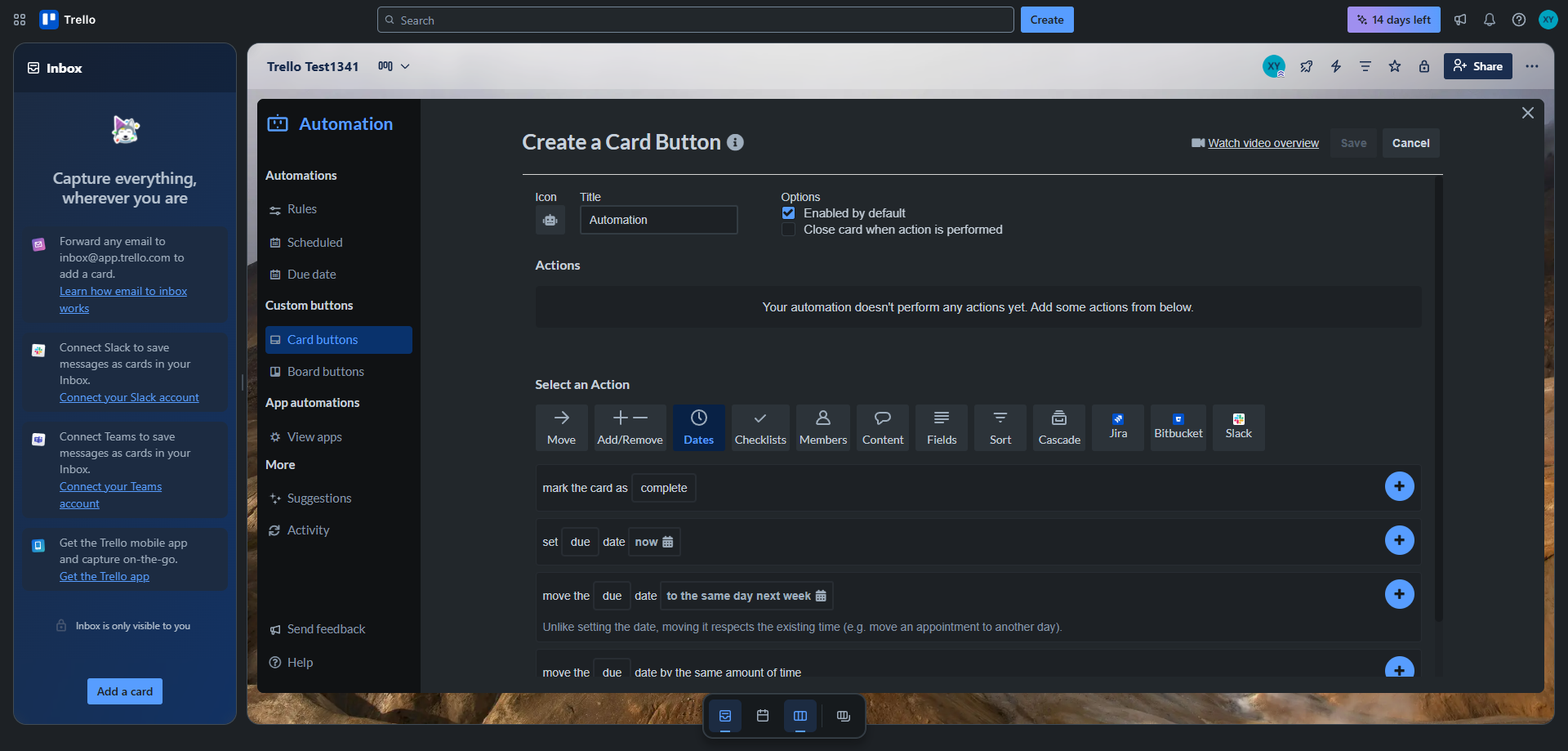The image size is (1568, 751).
Task: Open the help question mark icon in top bar
Action: tap(1519, 20)
